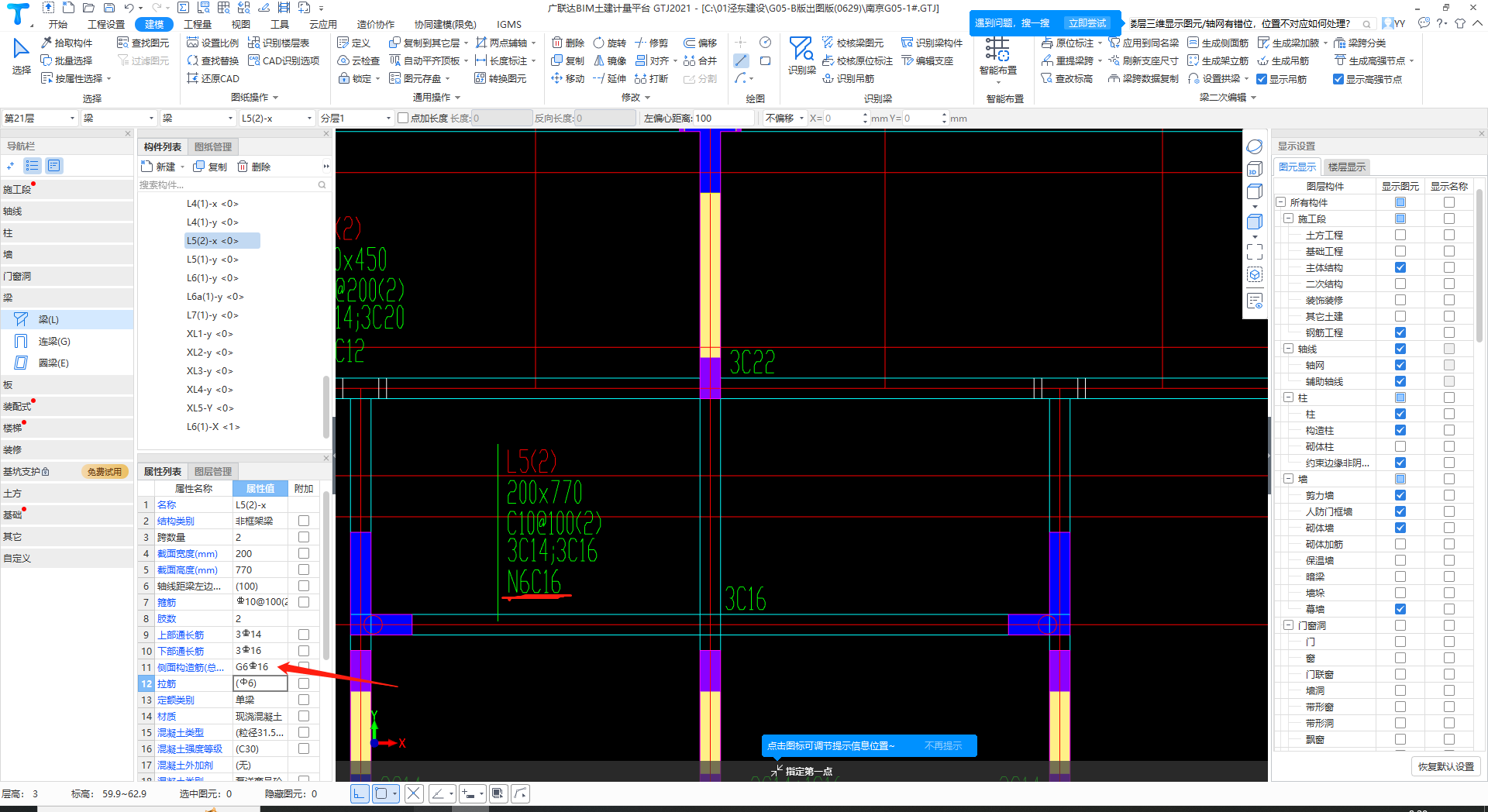
Task: Click the 原位标注 tool
Action: [1068, 43]
